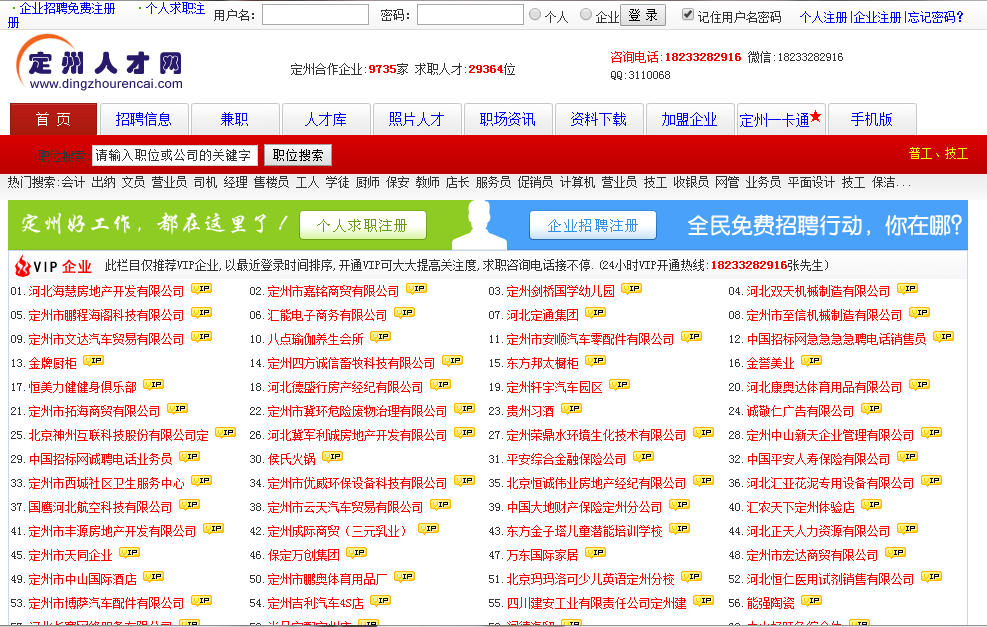Open the 首页 tab

click(x=54, y=119)
